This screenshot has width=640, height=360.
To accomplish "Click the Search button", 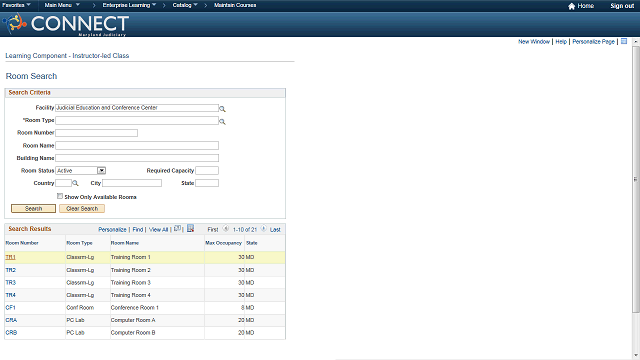I will click(33, 209).
